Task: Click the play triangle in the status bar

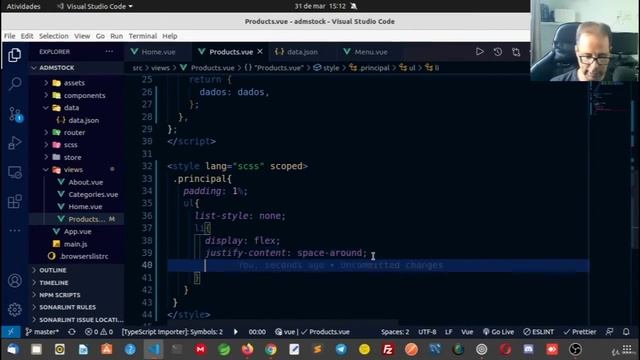Action: pos(236,332)
